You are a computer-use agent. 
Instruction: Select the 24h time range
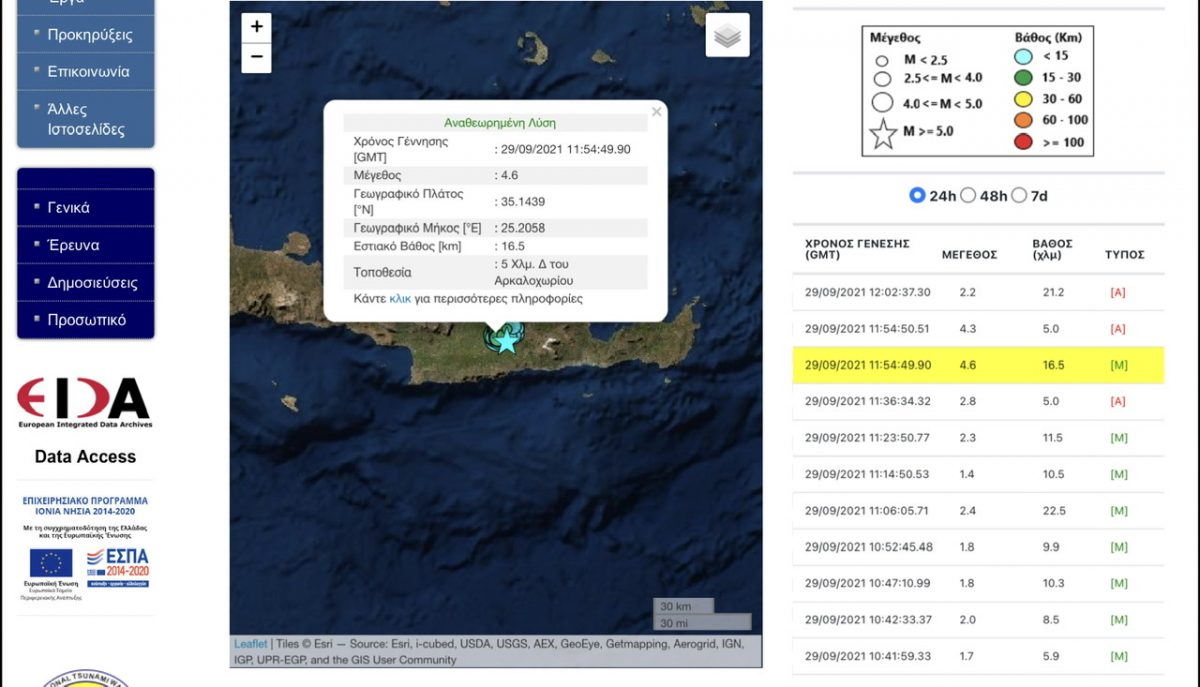tap(917, 196)
